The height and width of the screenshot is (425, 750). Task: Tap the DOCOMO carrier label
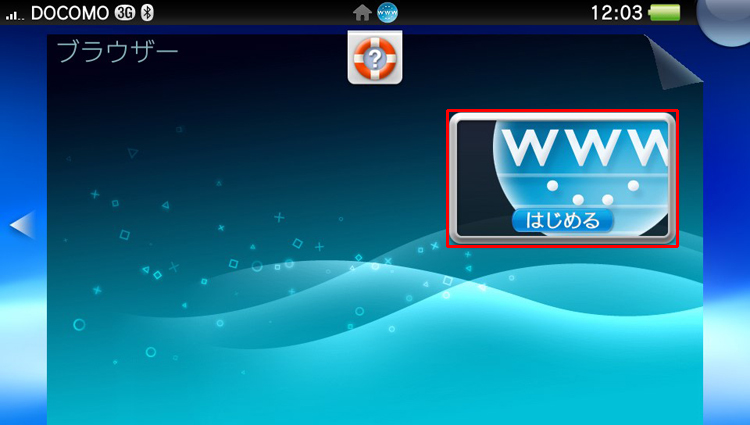70,13
